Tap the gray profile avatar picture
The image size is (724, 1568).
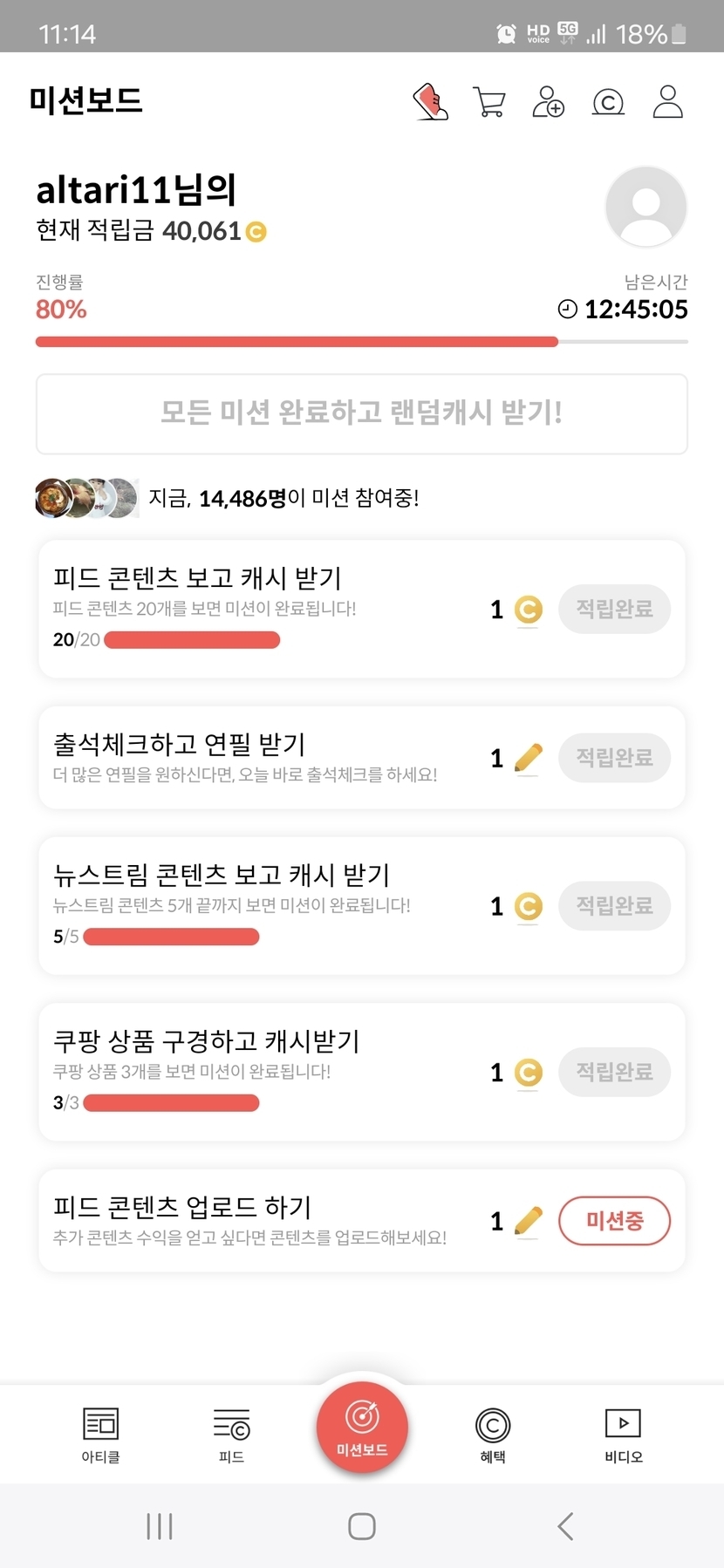[x=645, y=208]
